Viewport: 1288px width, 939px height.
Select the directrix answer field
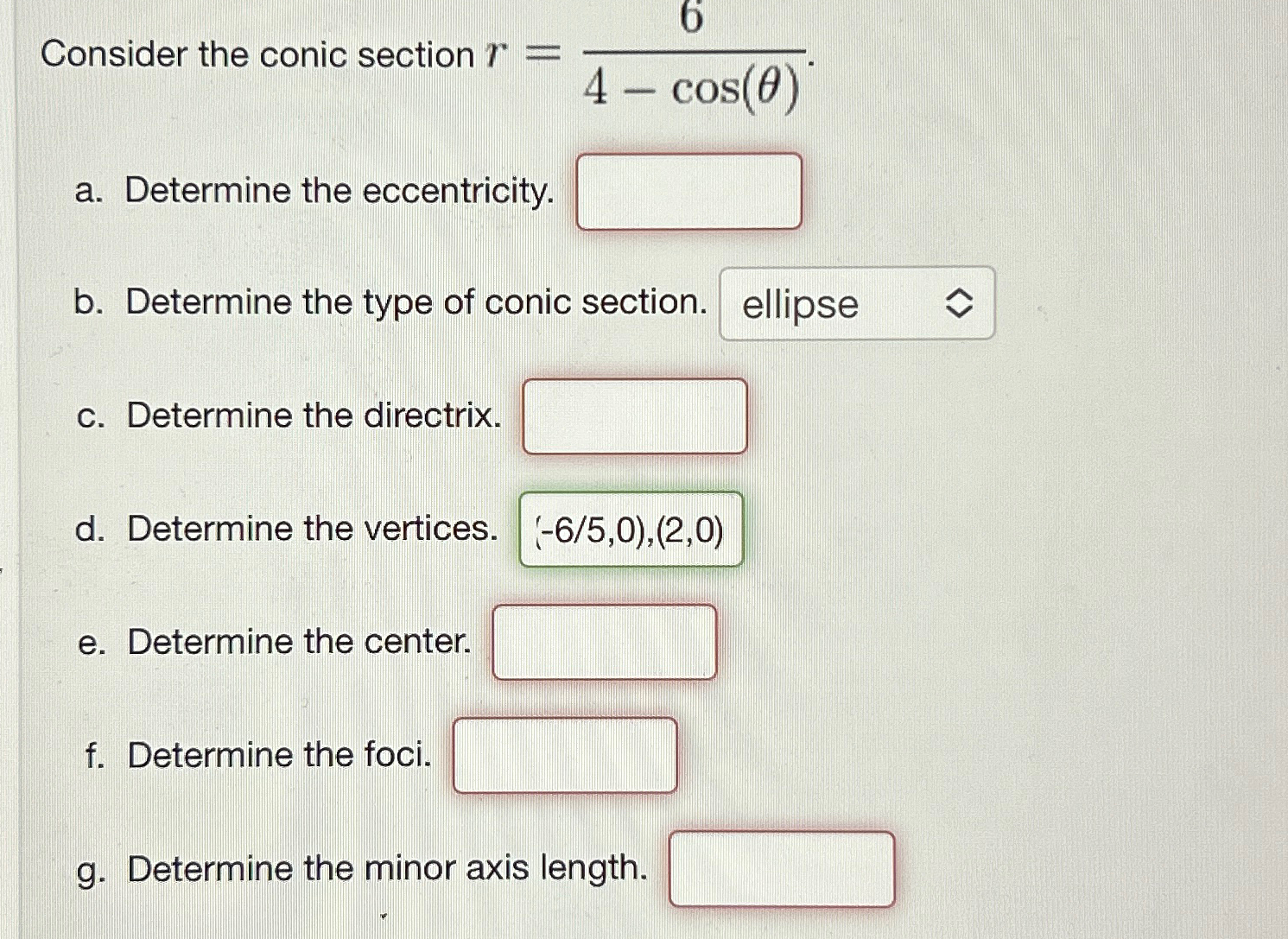coord(635,415)
